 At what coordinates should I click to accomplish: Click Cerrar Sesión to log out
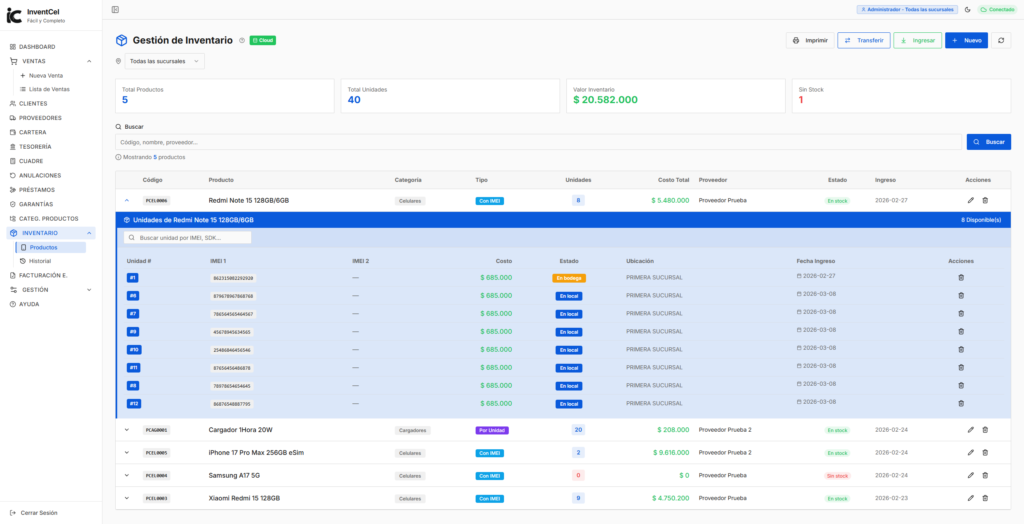tap(39, 513)
